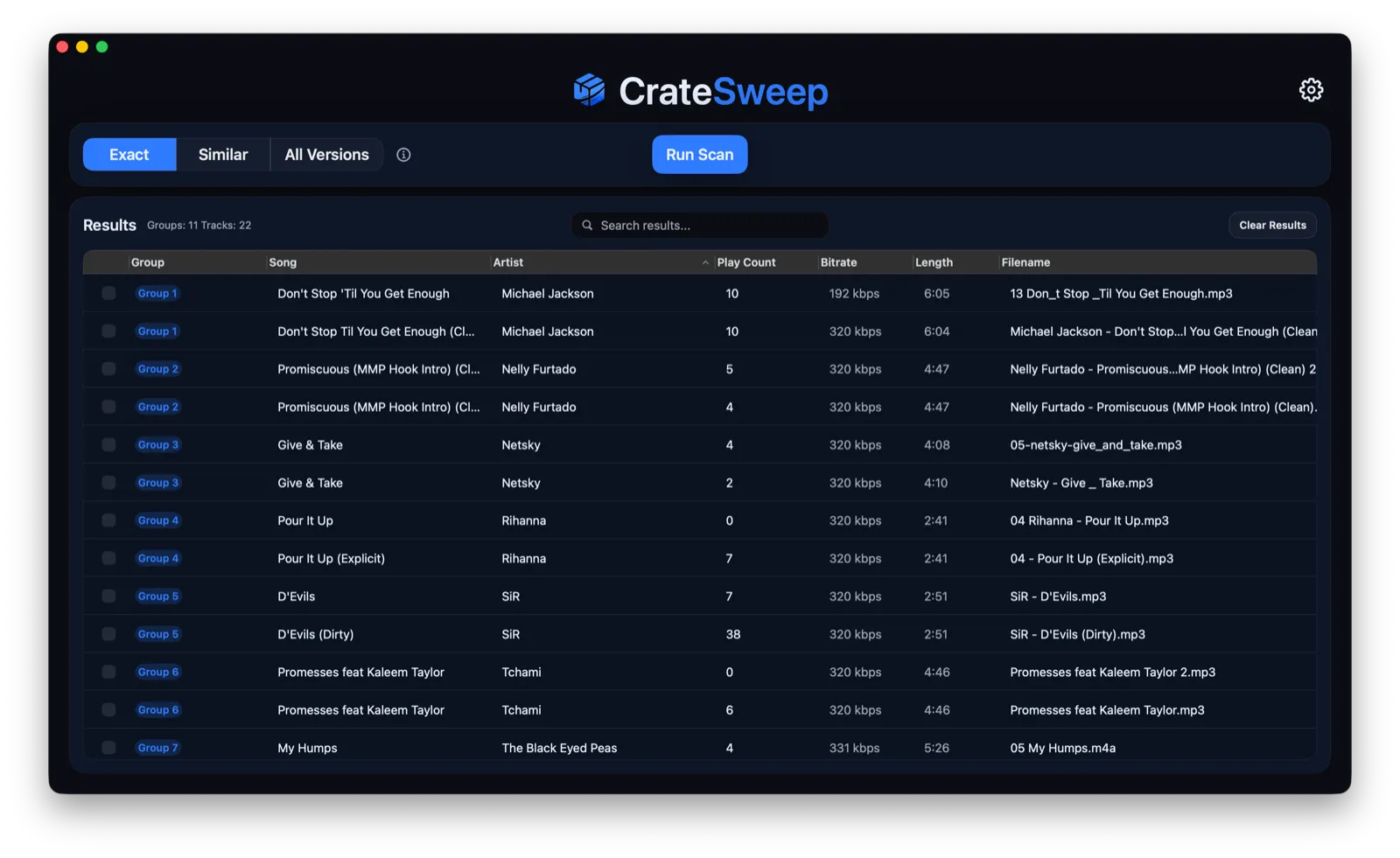This screenshot has width=1400, height=858.
Task: Click the length value 6:04
Action: tap(936, 331)
